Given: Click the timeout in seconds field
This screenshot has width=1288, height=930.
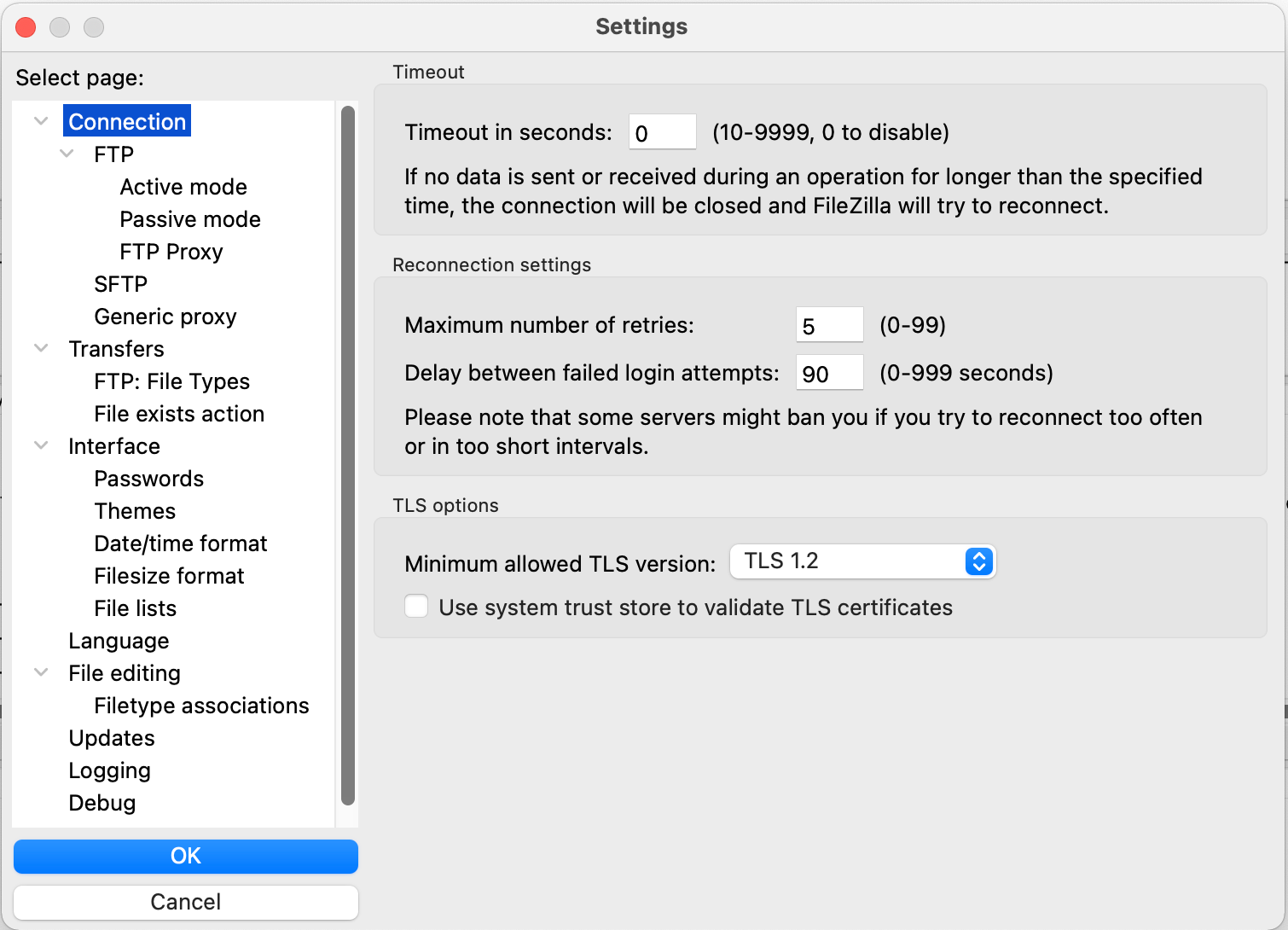Looking at the screenshot, I should (x=662, y=132).
